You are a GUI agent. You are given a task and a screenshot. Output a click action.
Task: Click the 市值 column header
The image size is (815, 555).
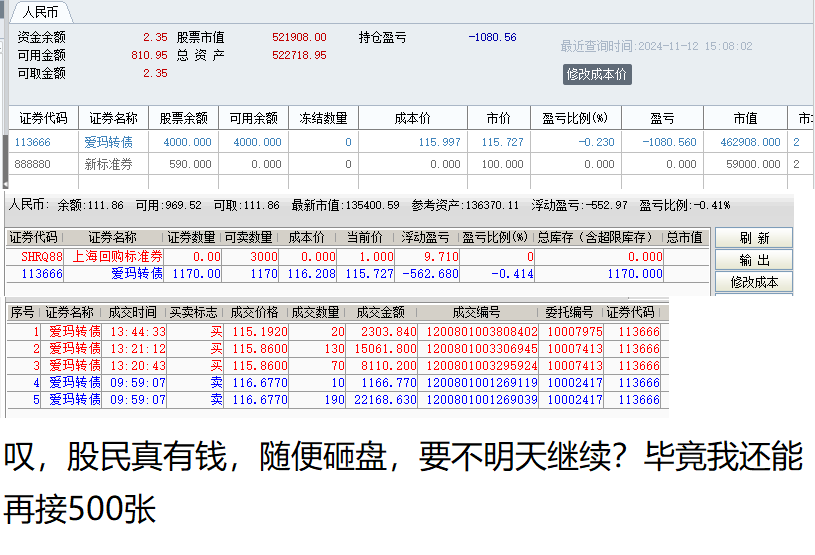pyautogui.click(x=745, y=118)
